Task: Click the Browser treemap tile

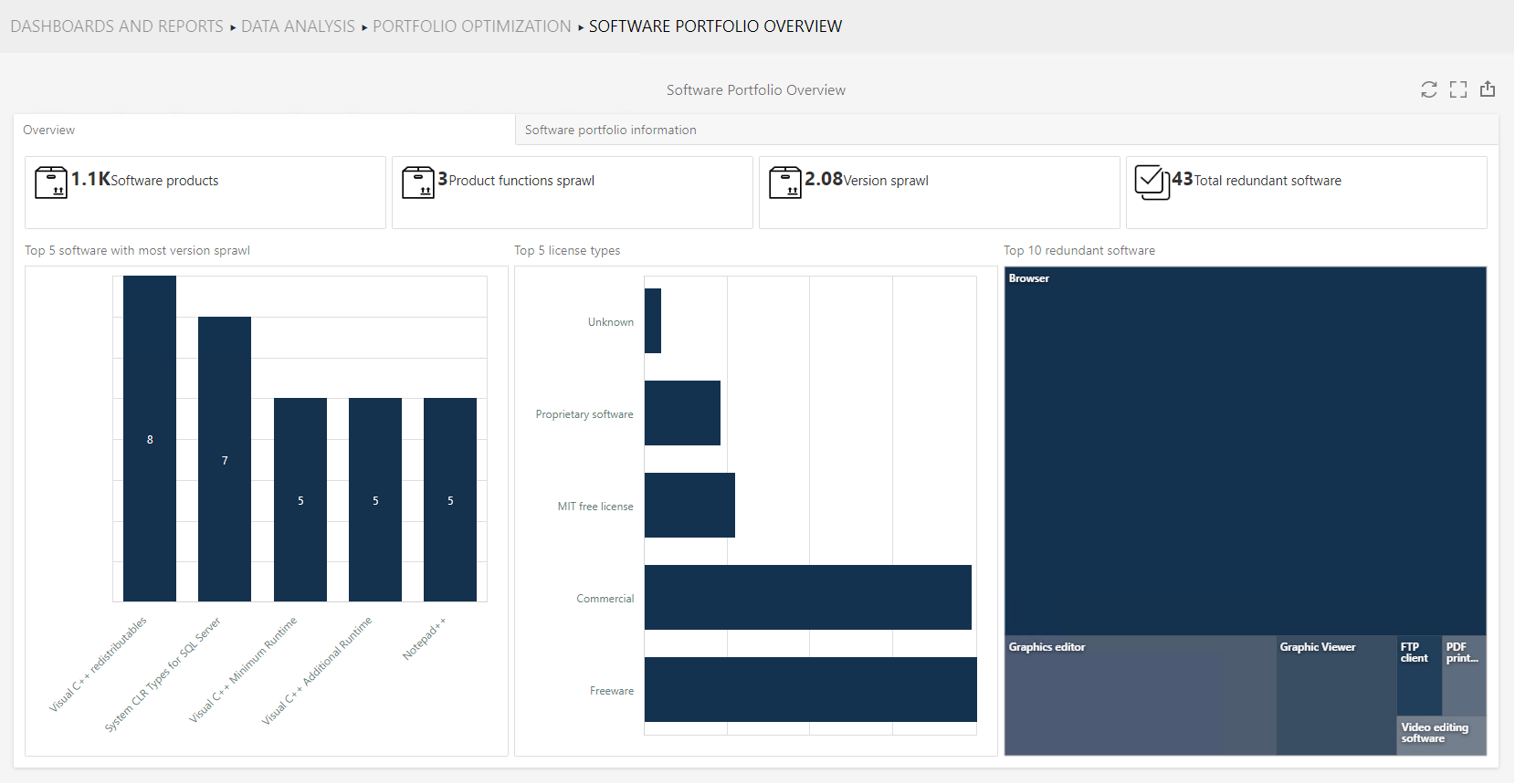Action: pyautogui.click(x=1245, y=452)
